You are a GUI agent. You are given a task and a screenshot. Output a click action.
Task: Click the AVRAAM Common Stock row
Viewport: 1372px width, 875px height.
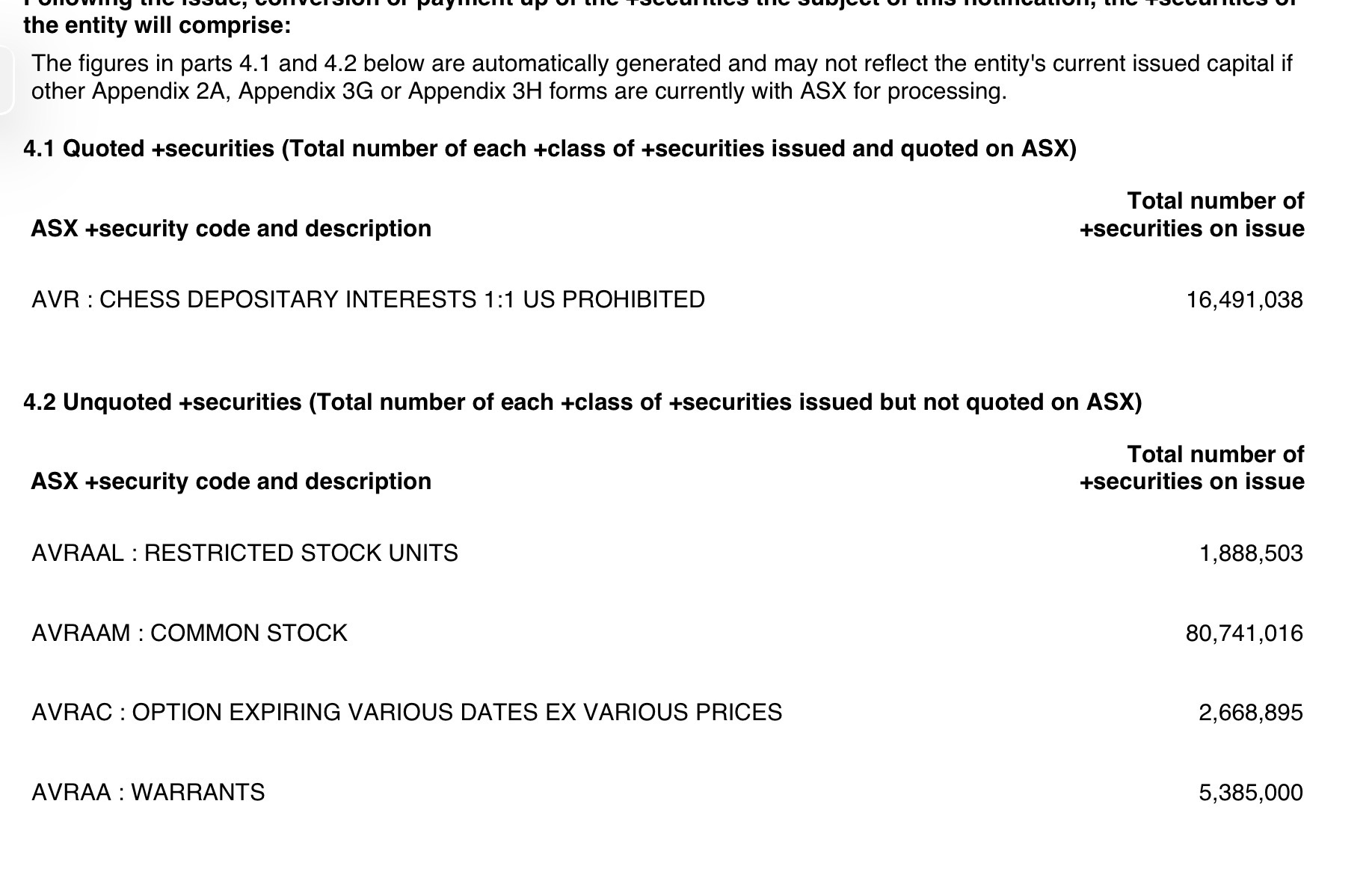click(189, 633)
